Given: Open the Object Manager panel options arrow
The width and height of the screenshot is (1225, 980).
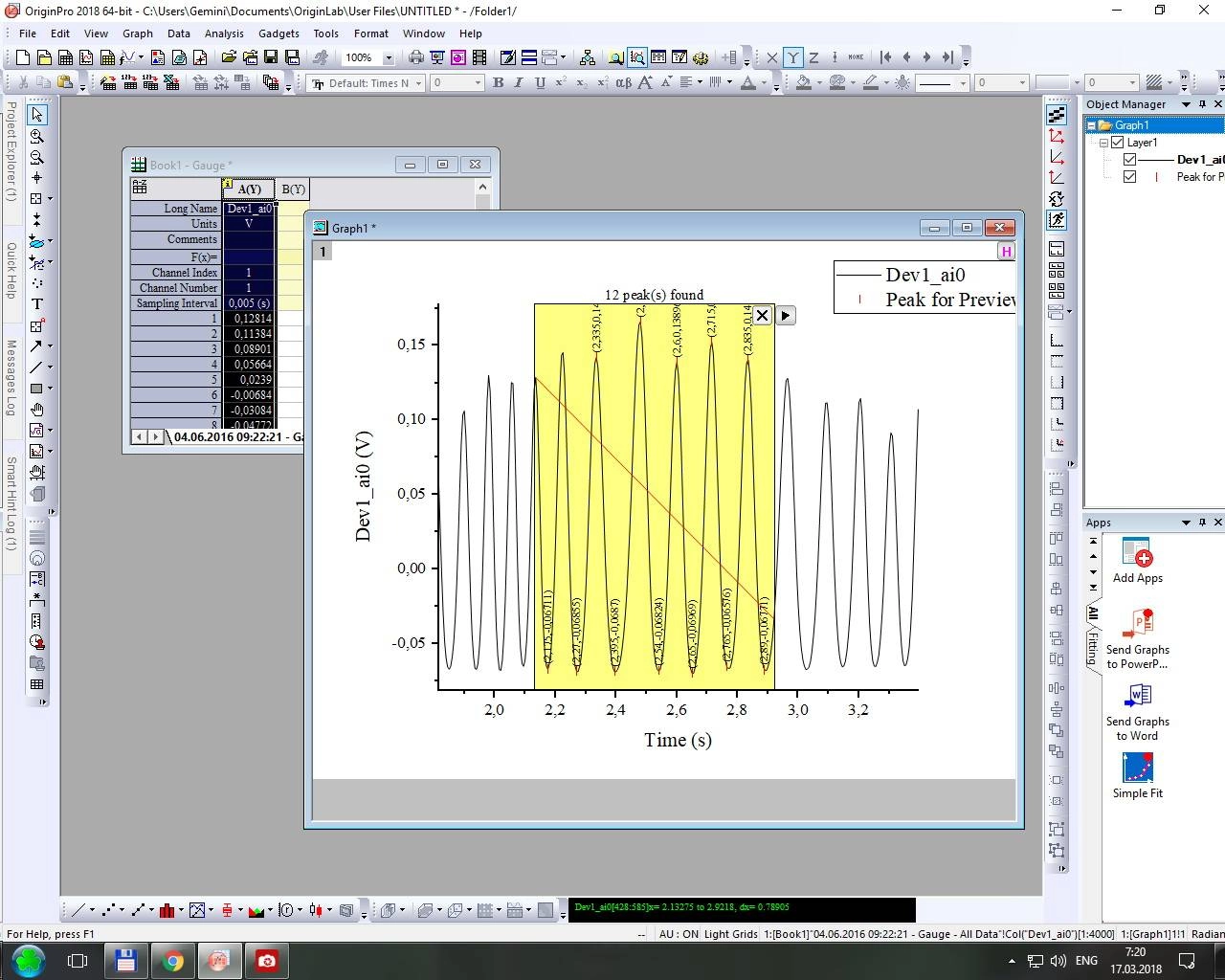Looking at the screenshot, I should pos(1186,104).
